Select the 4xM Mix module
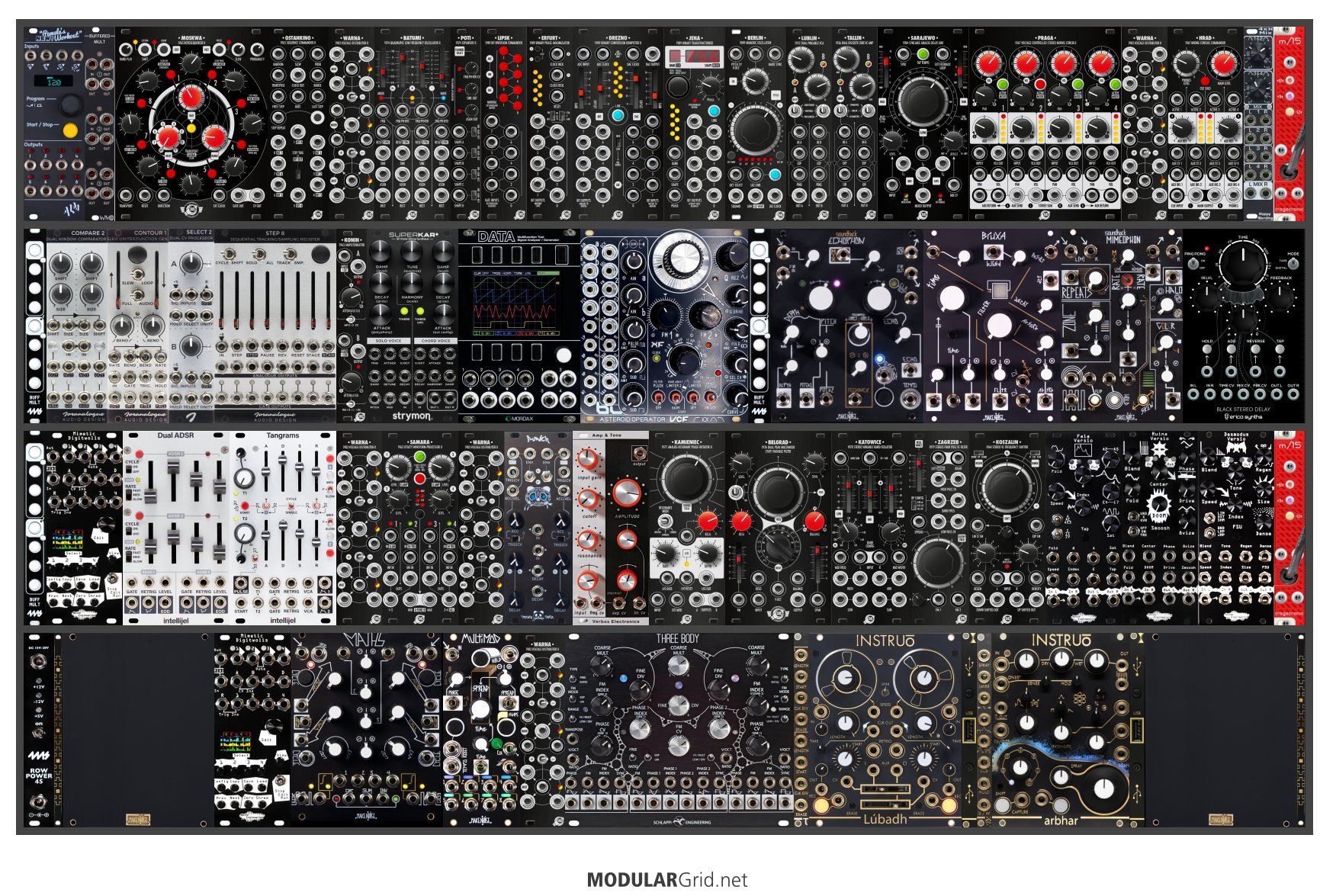The image size is (1336, 896). [1259, 124]
